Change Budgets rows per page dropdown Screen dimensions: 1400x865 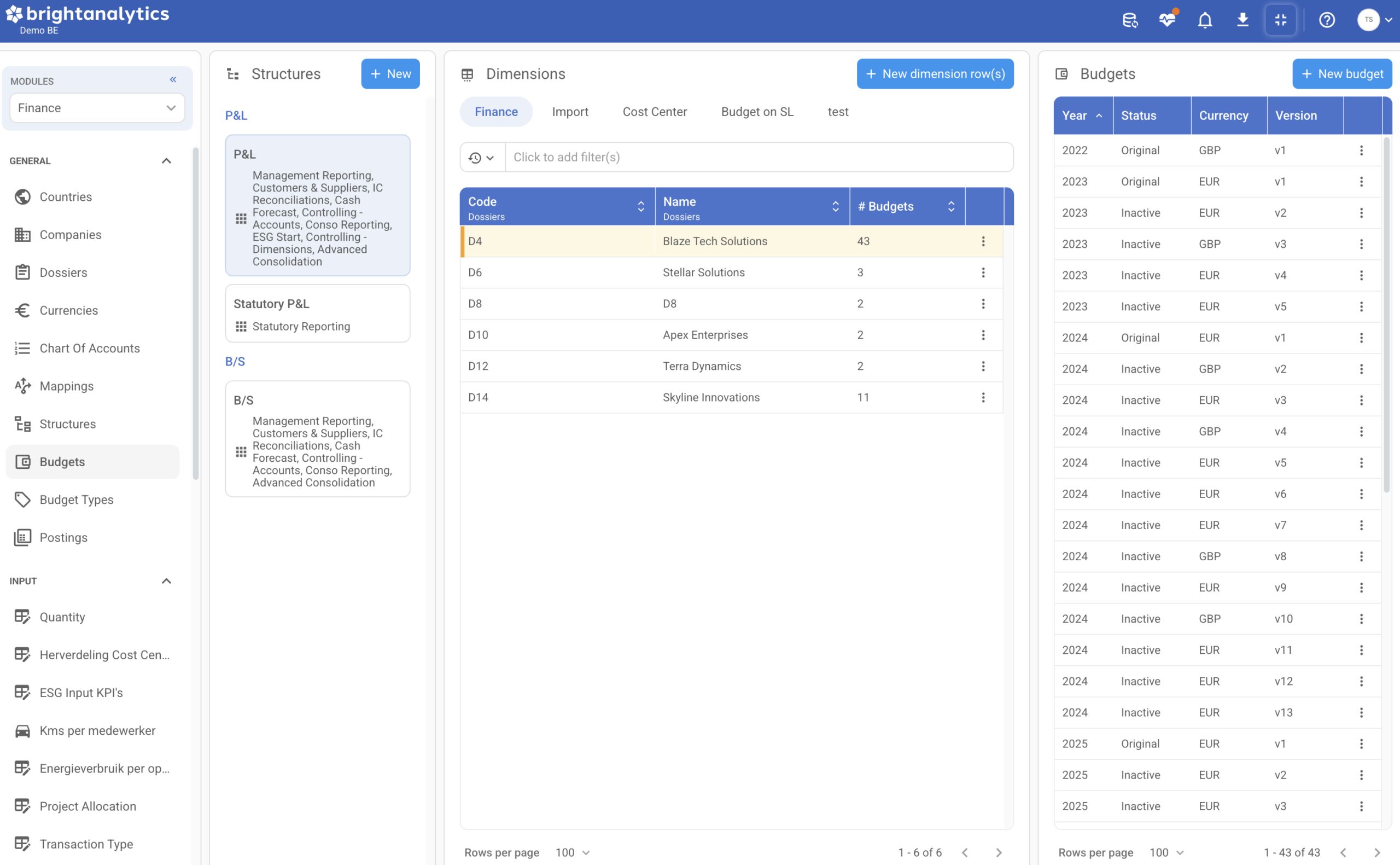point(1166,852)
